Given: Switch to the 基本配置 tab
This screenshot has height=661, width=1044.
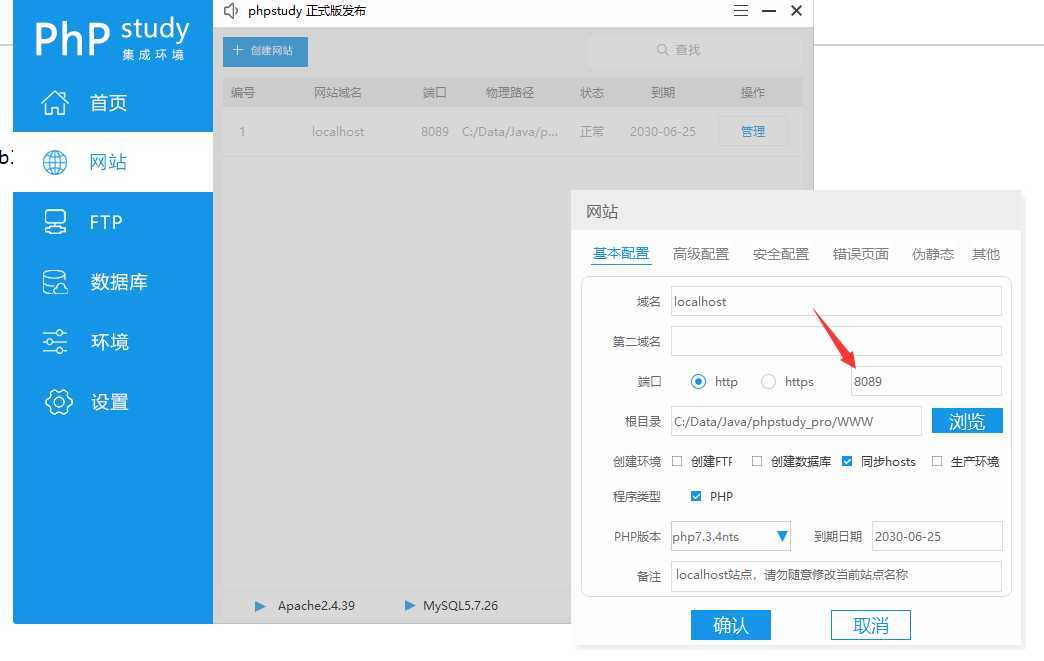Looking at the screenshot, I should click(x=621, y=254).
